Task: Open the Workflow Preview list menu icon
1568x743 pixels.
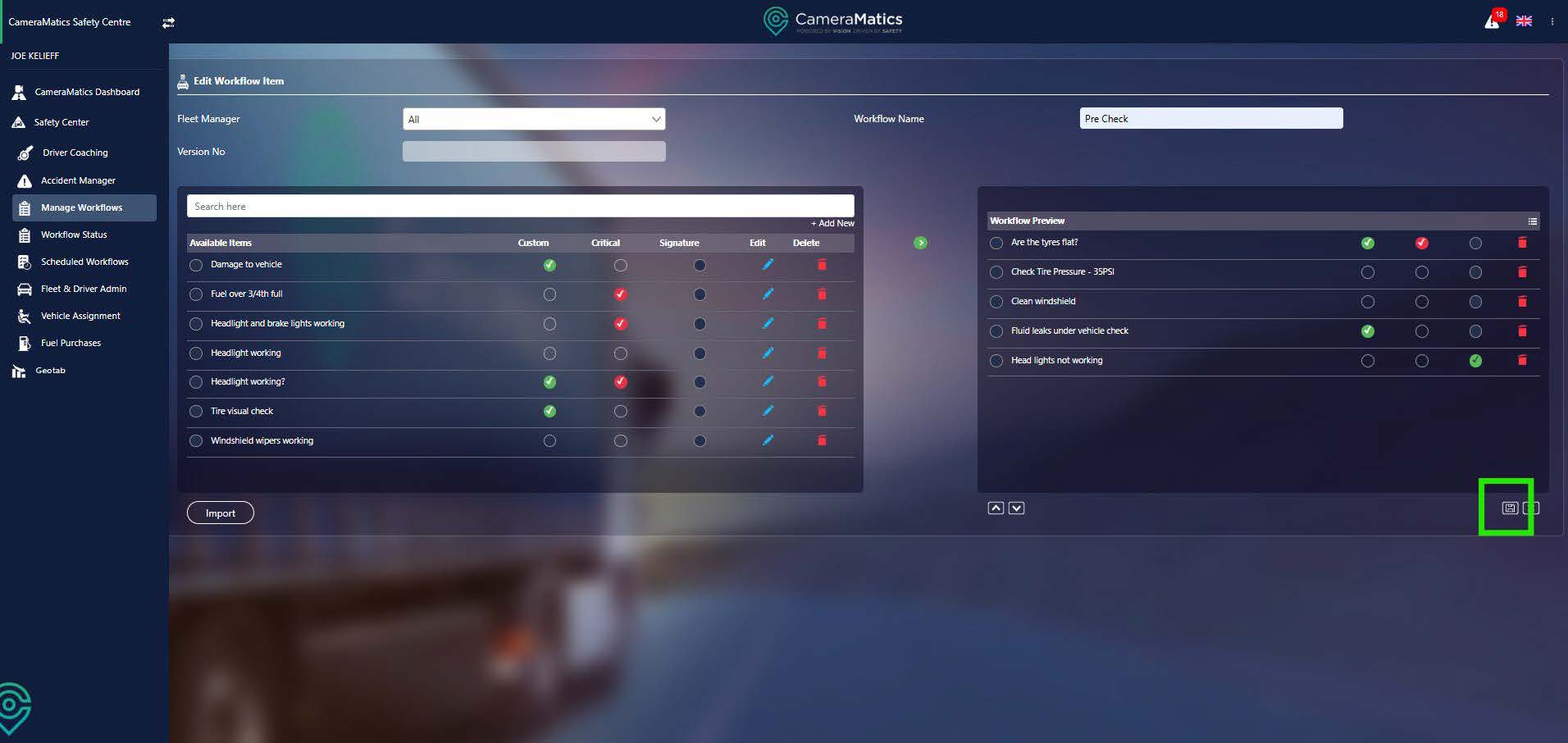Action: coord(1532,221)
